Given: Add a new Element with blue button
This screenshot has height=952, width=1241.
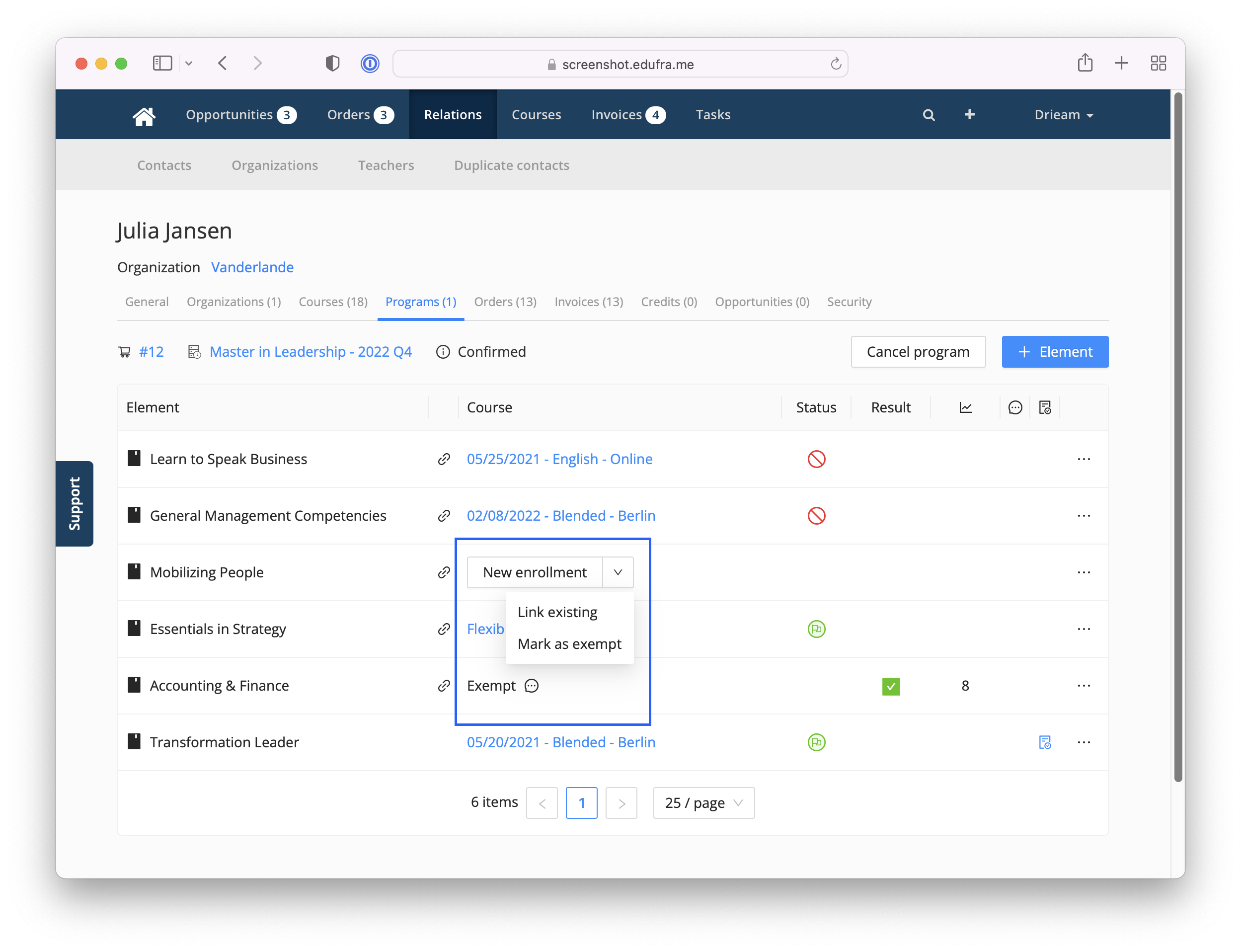Looking at the screenshot, I should pos(1055,352).
